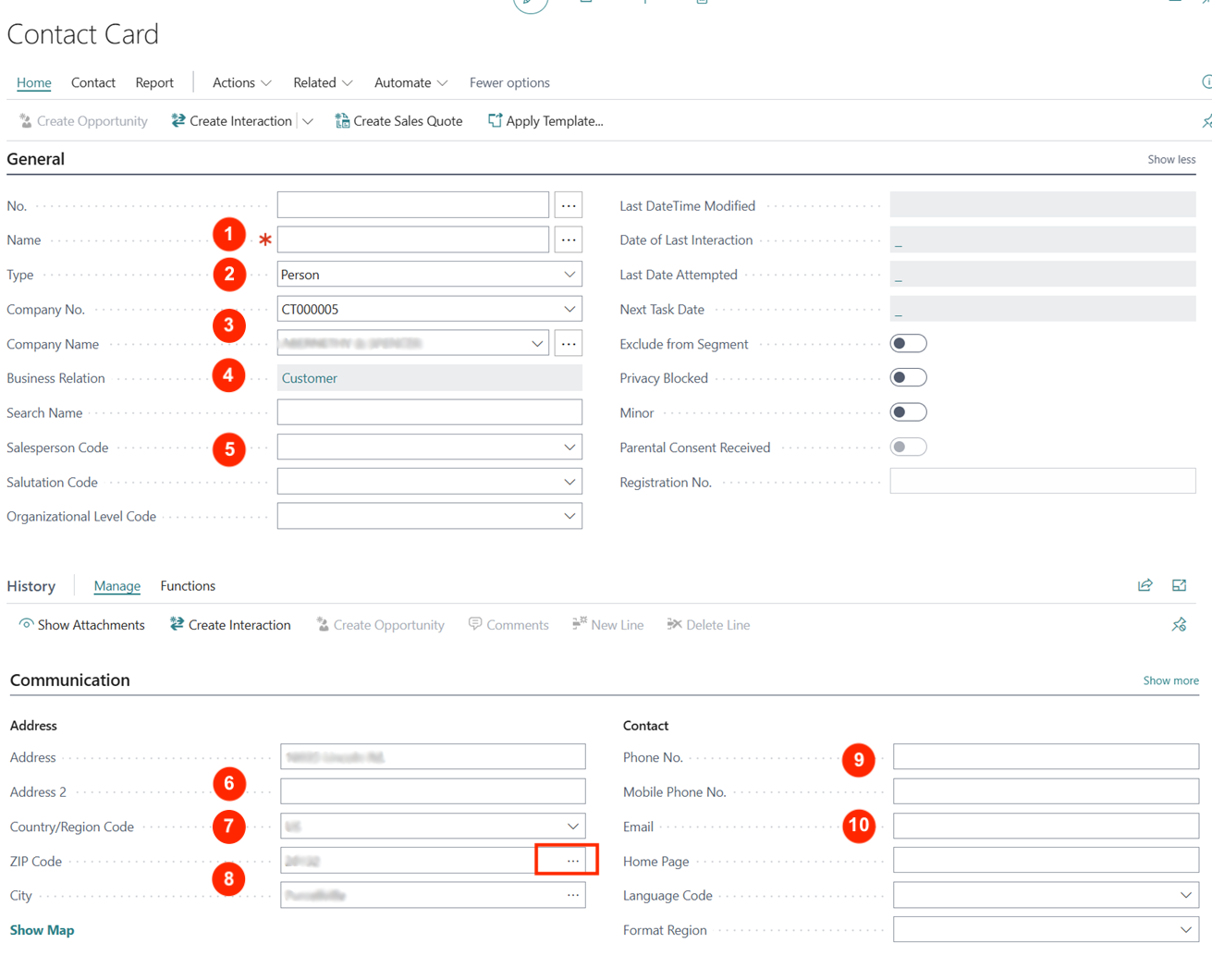Click the share icon in History header
Screen dimensions: 1212x980
click(x=1145, y=585)
